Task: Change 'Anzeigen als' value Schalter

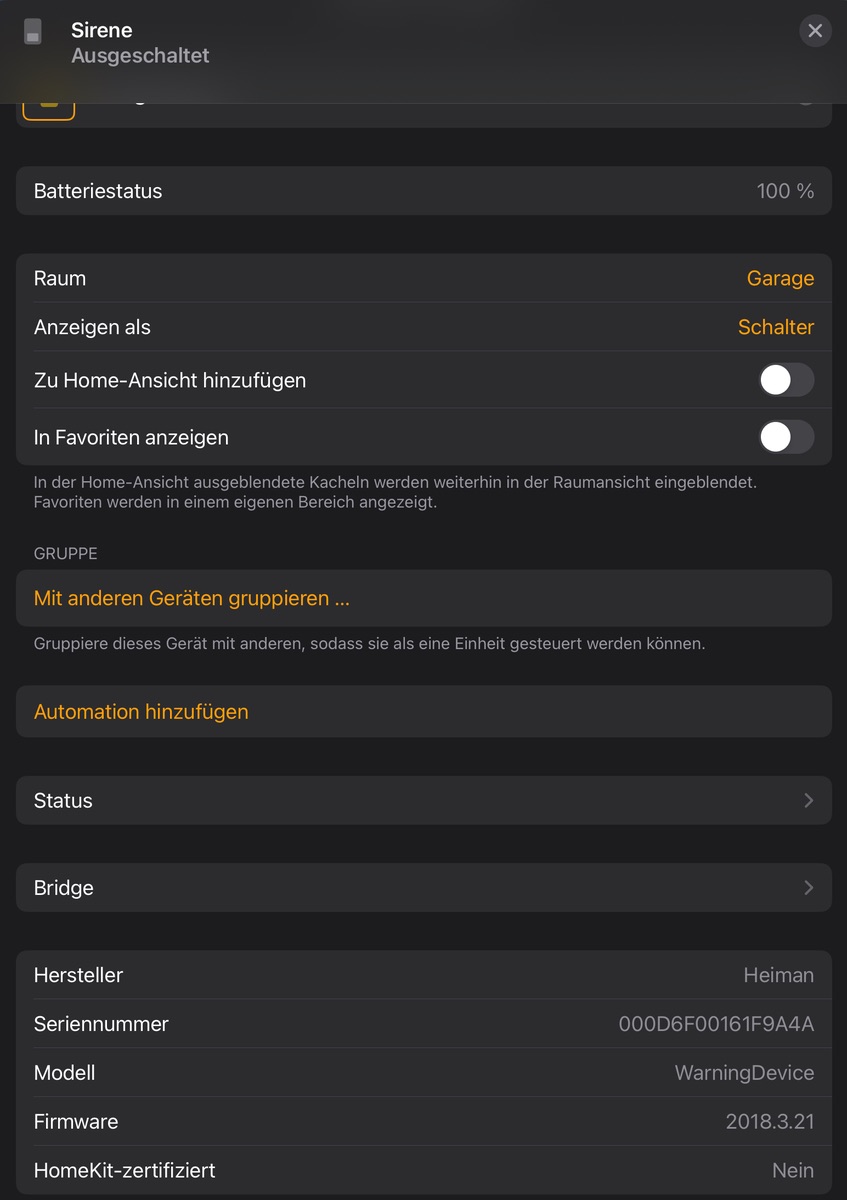Action: click(775, 327)
